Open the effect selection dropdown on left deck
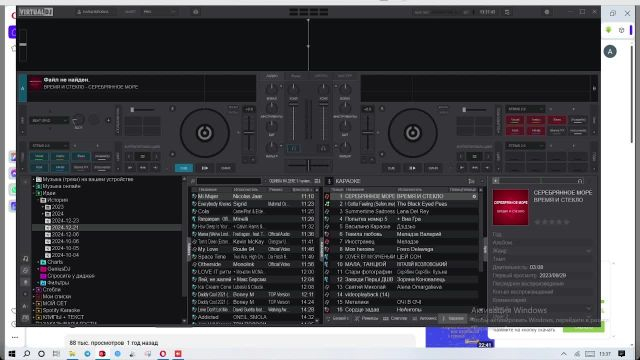 point(49,120)
